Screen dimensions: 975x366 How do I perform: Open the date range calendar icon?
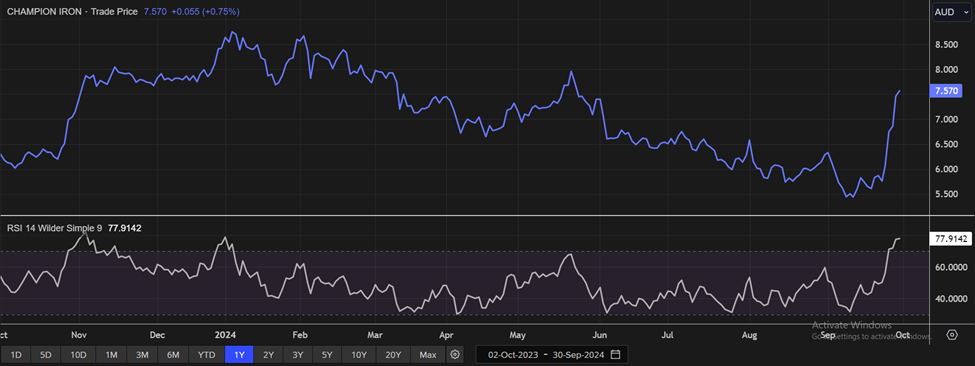[616, 354]
